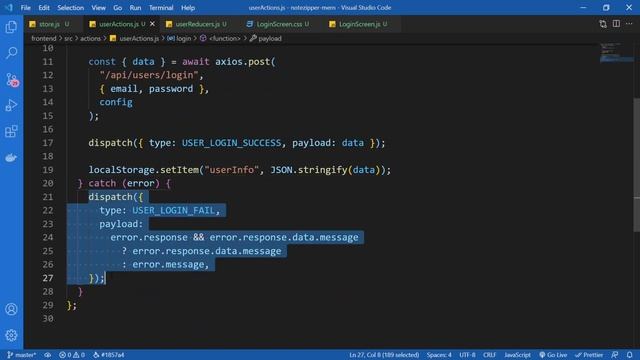Click the config argument on line 14
This screenshot has height=360, width=640.
pos(116,102)
